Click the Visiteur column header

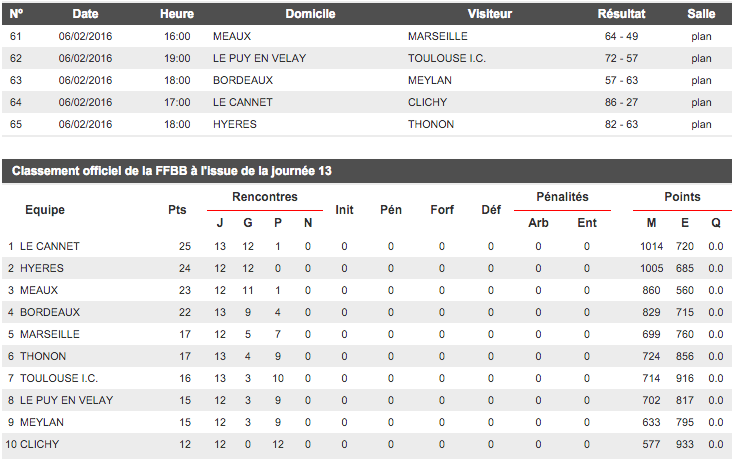click(x=490, y=14)
